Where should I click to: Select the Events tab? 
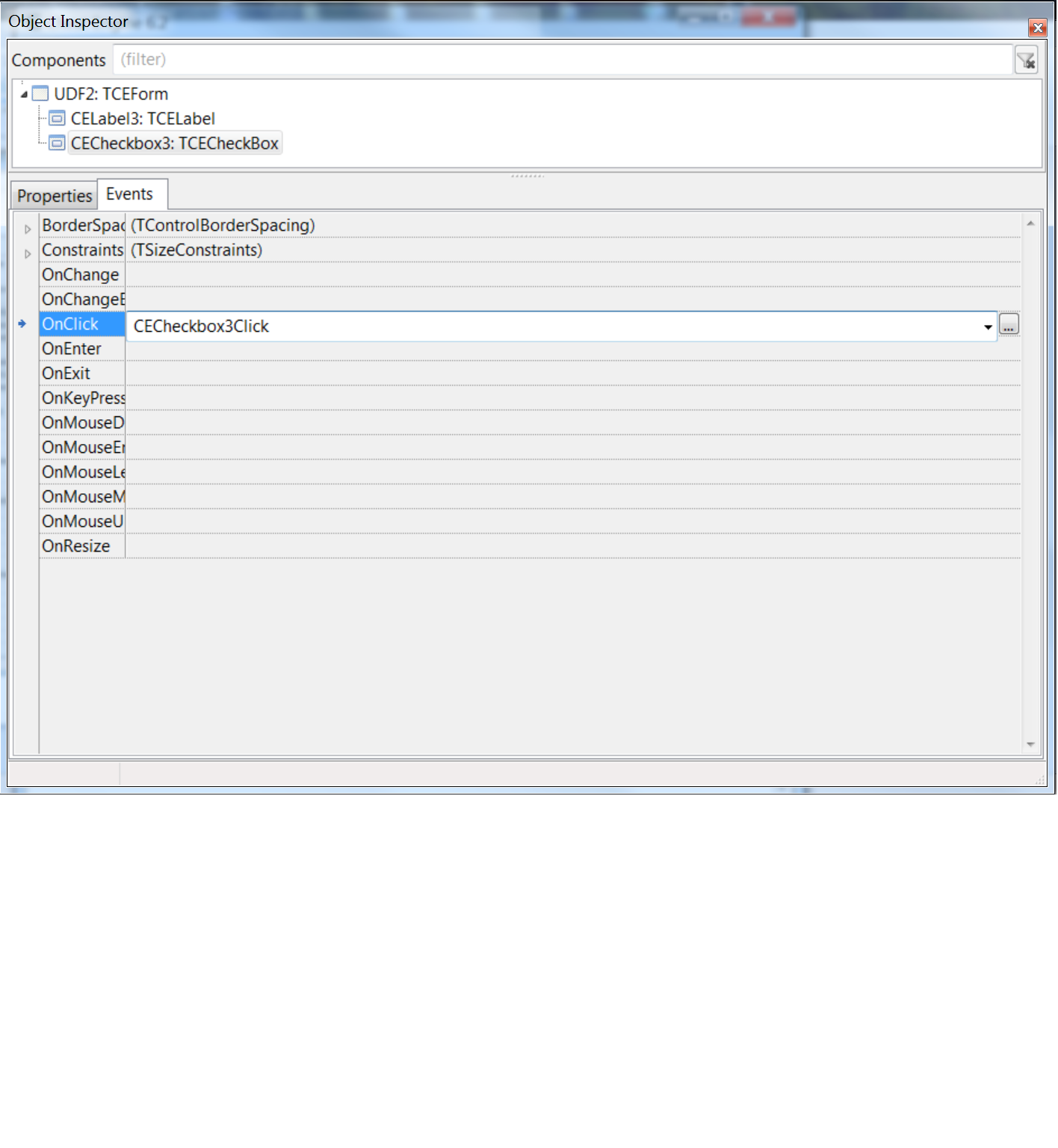point(130,194)
